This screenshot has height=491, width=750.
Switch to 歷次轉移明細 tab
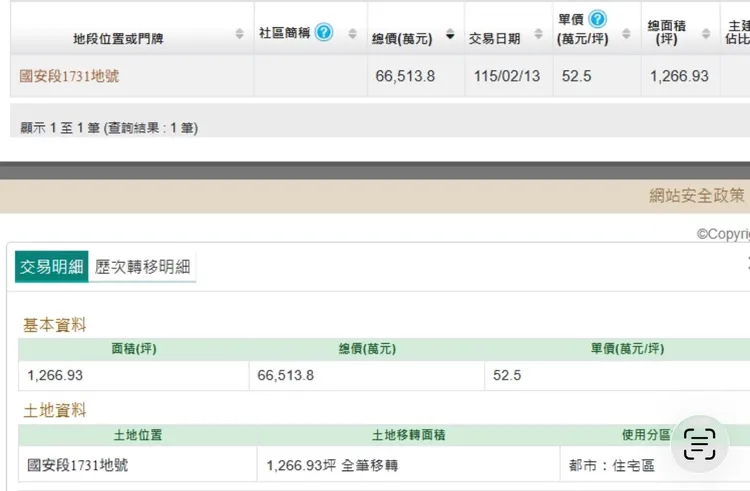[143, 267]
